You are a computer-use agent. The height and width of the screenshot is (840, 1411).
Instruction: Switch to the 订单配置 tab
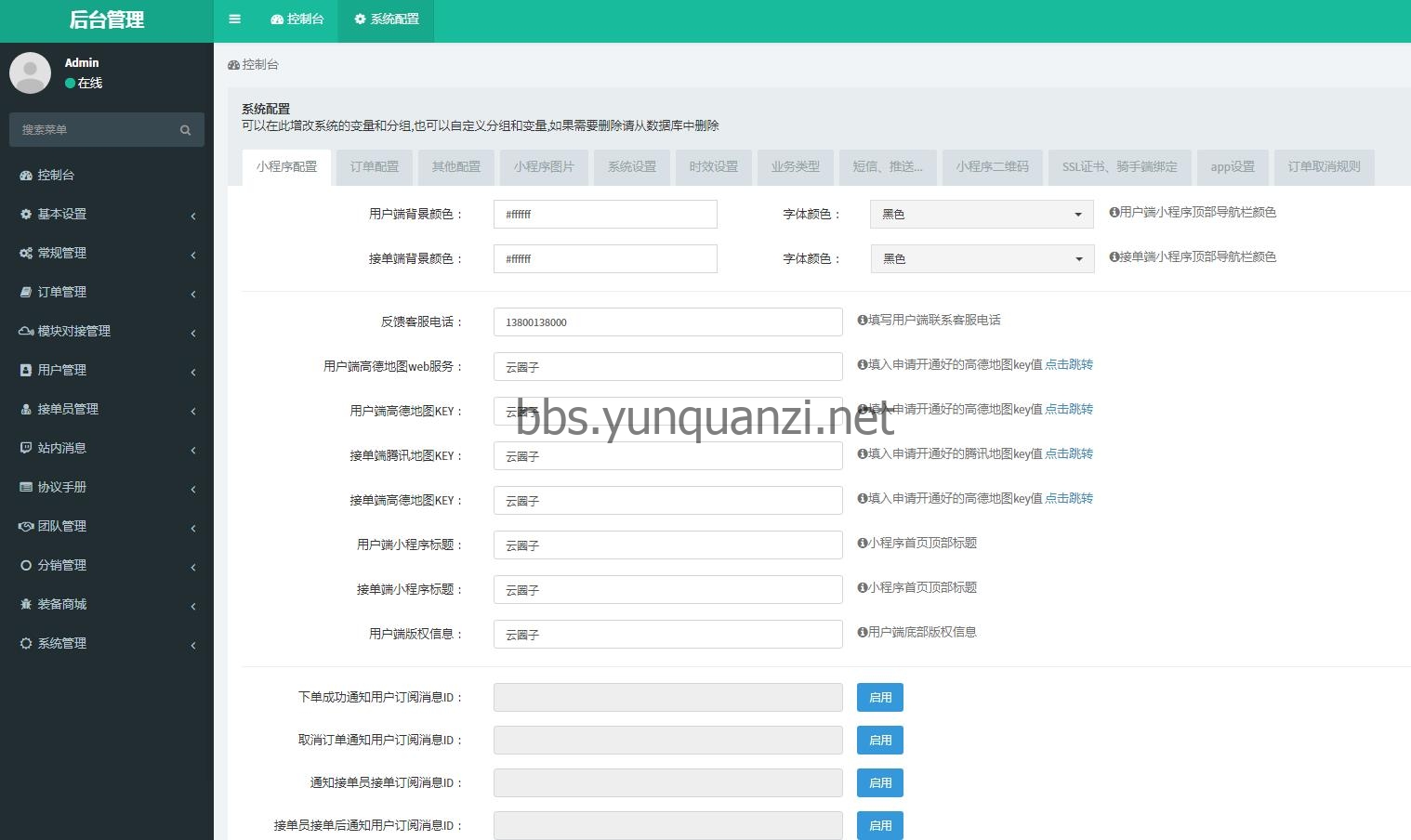point(374,166)
